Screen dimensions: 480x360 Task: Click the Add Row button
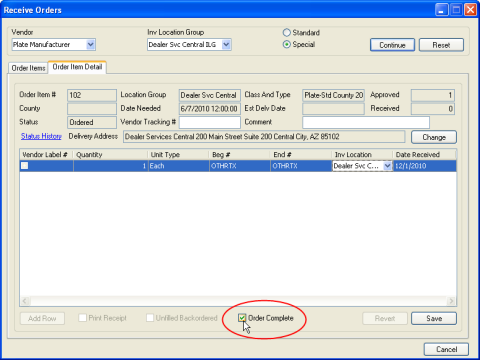42,318
